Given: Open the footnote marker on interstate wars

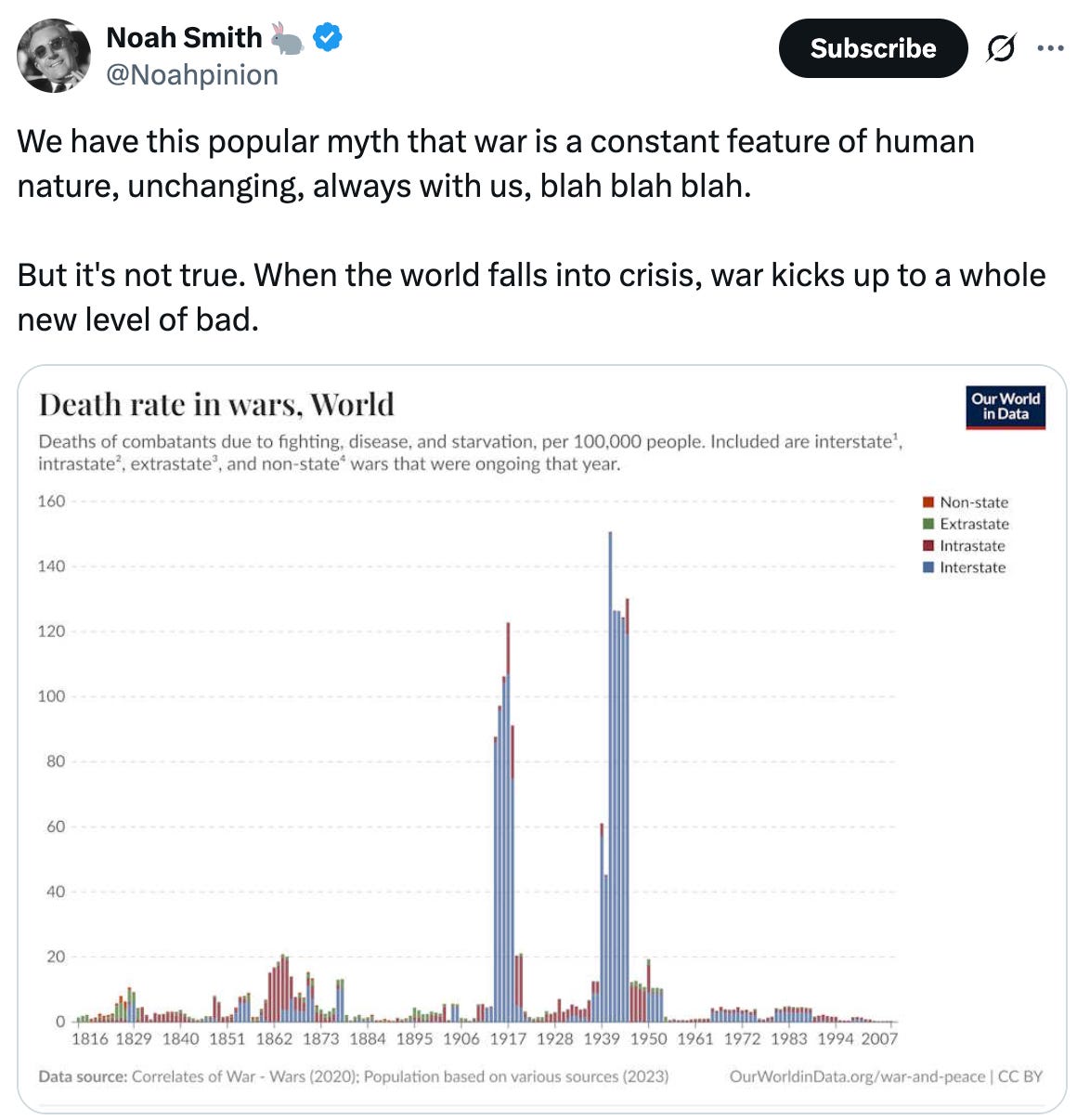Looking at the screenshot, I should pyautogui.click(x=895, y=438).
